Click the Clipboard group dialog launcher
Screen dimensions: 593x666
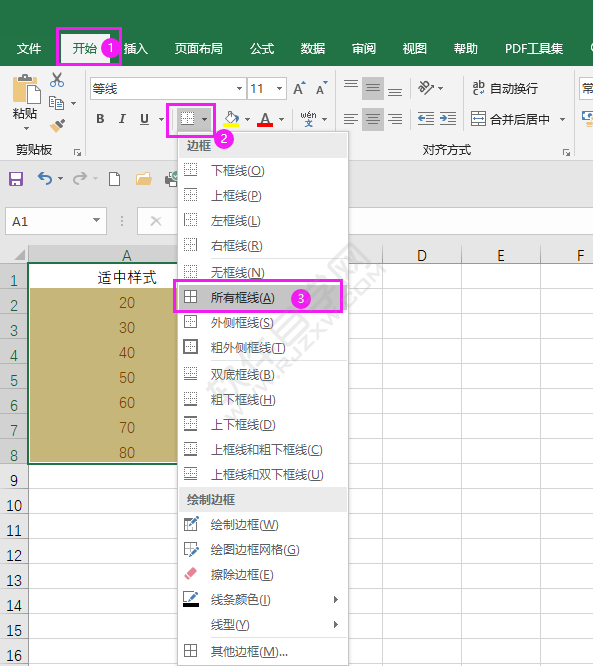coord(77,152)
